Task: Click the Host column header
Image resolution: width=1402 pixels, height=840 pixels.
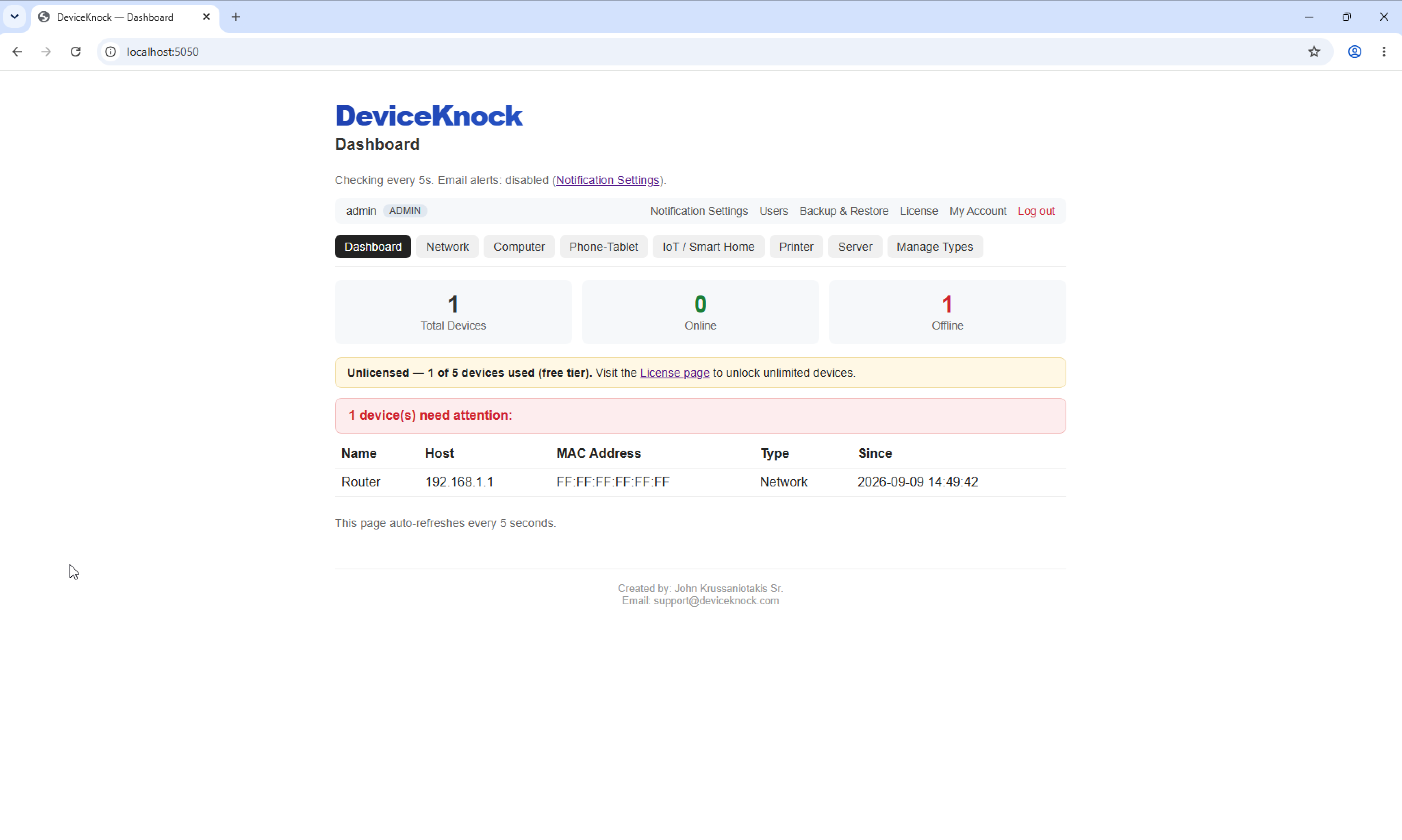Action: click(439, 454)
